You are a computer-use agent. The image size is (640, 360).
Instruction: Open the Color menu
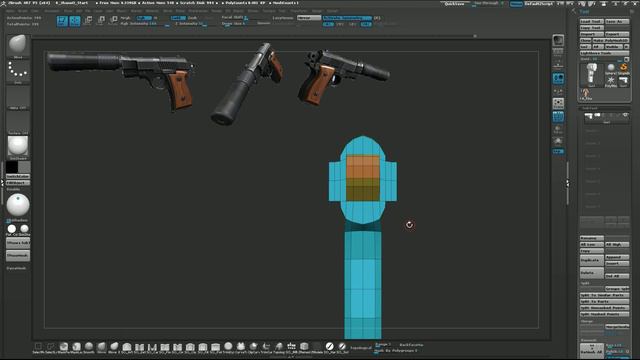35,11
